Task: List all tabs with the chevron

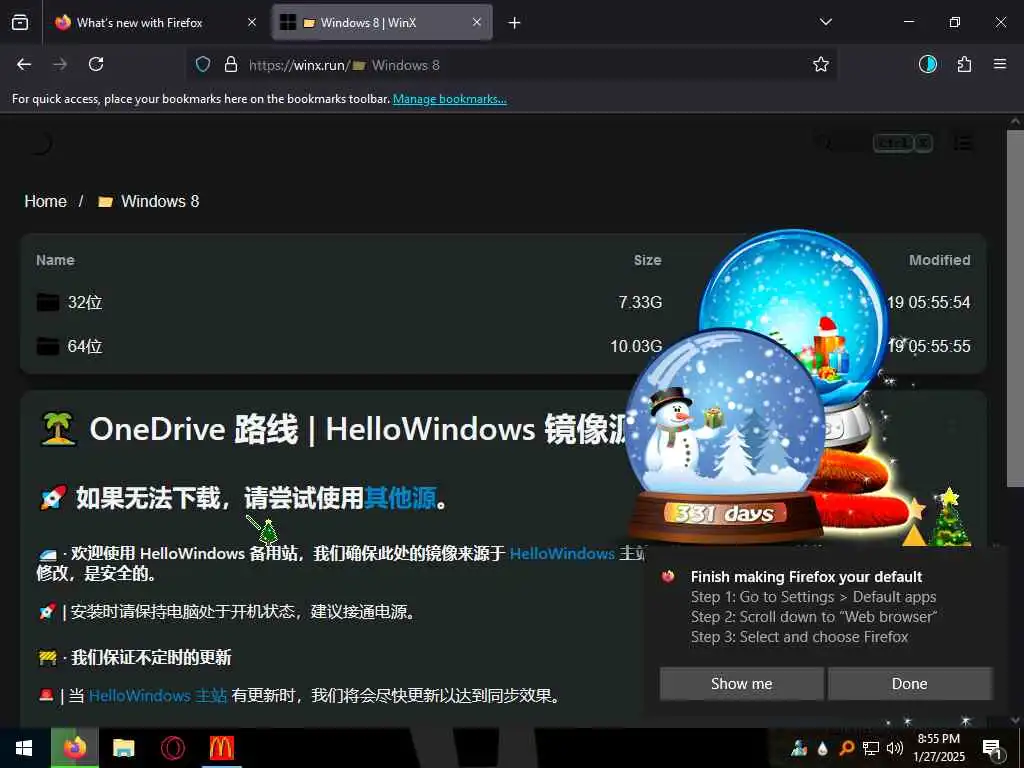Action: pos(825,22)
